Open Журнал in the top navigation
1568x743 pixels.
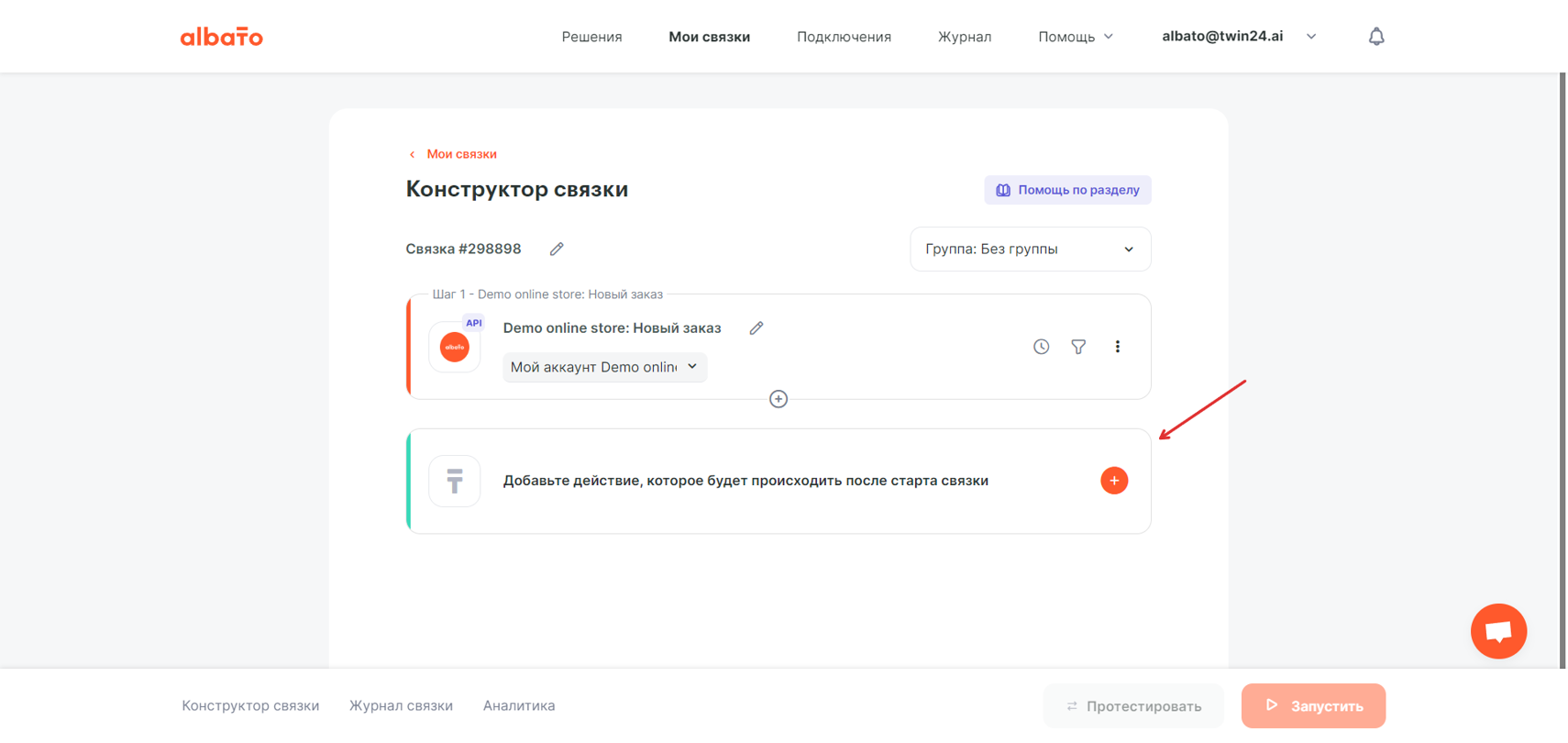click(964, 37)
